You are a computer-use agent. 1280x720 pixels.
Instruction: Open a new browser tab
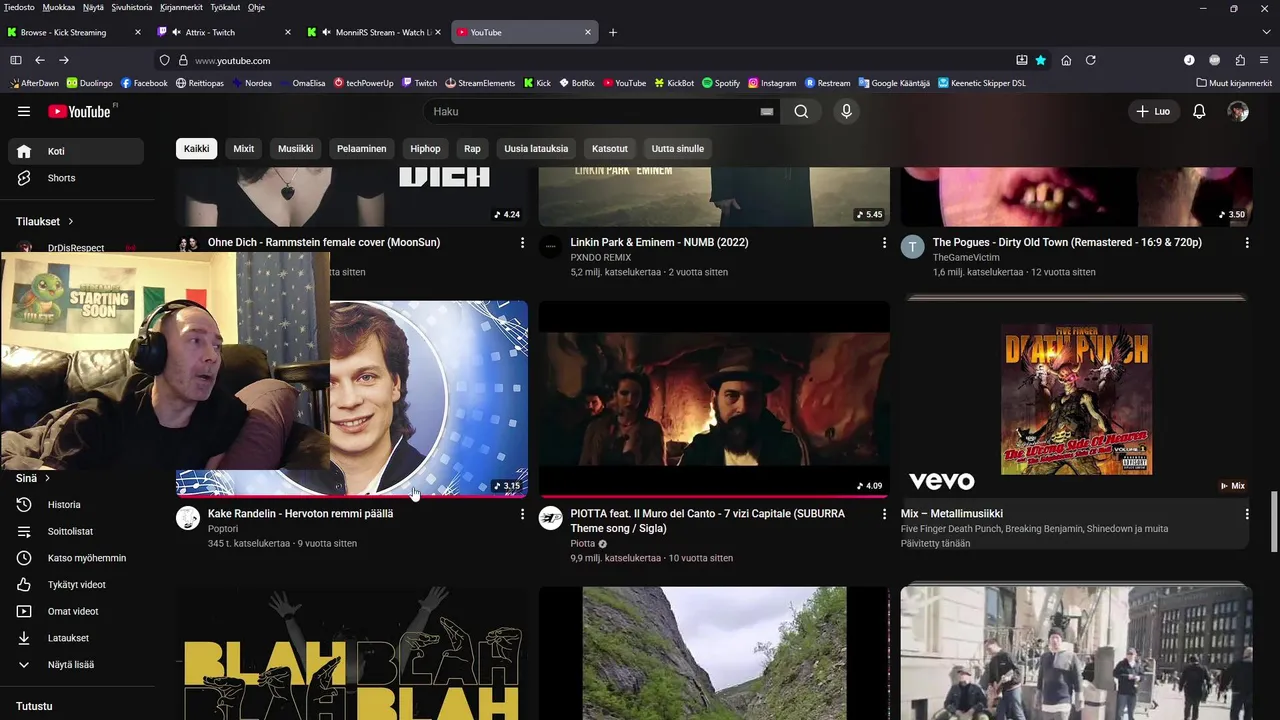click(613, 32)
